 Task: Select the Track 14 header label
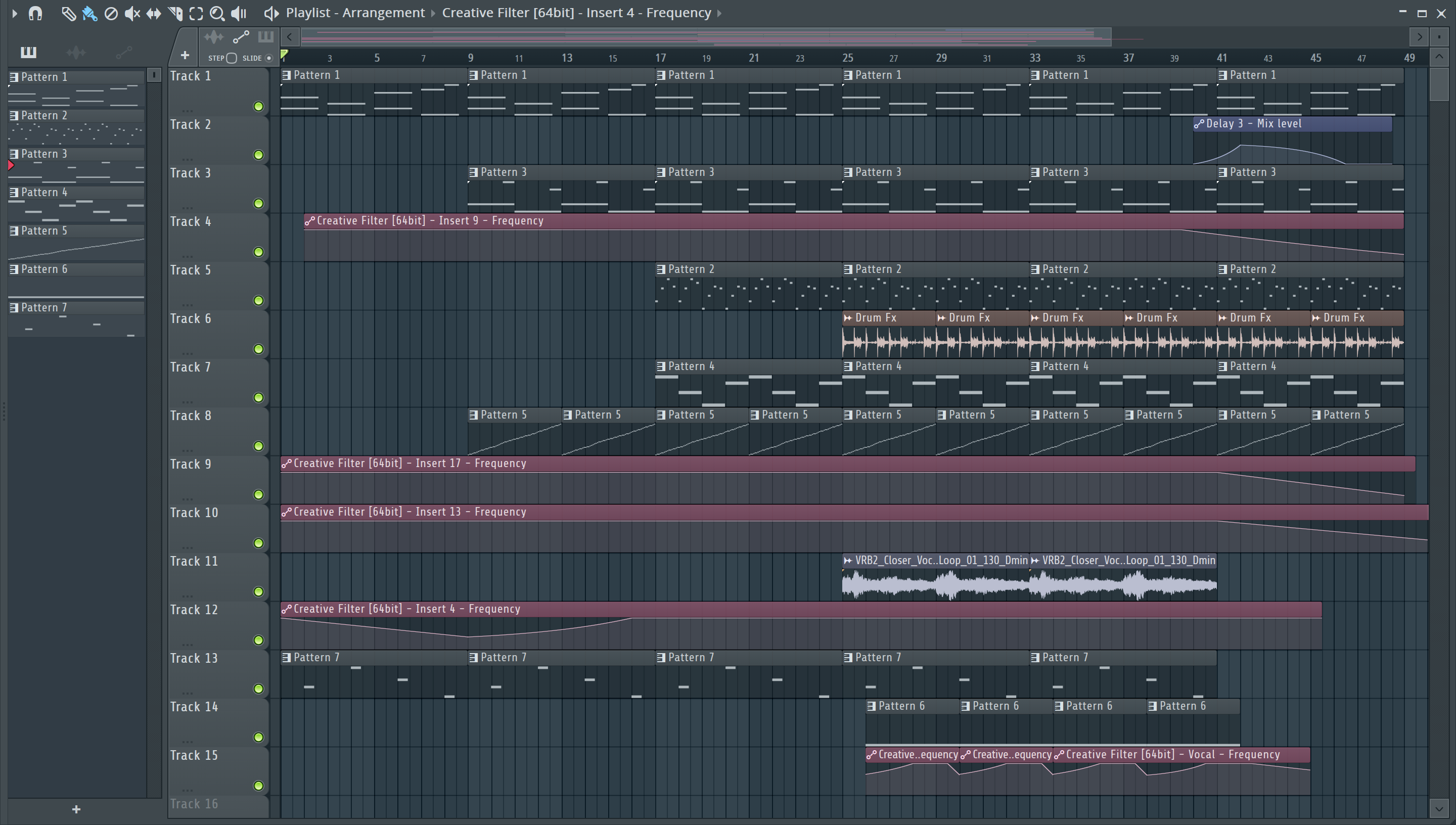[194, 707]
